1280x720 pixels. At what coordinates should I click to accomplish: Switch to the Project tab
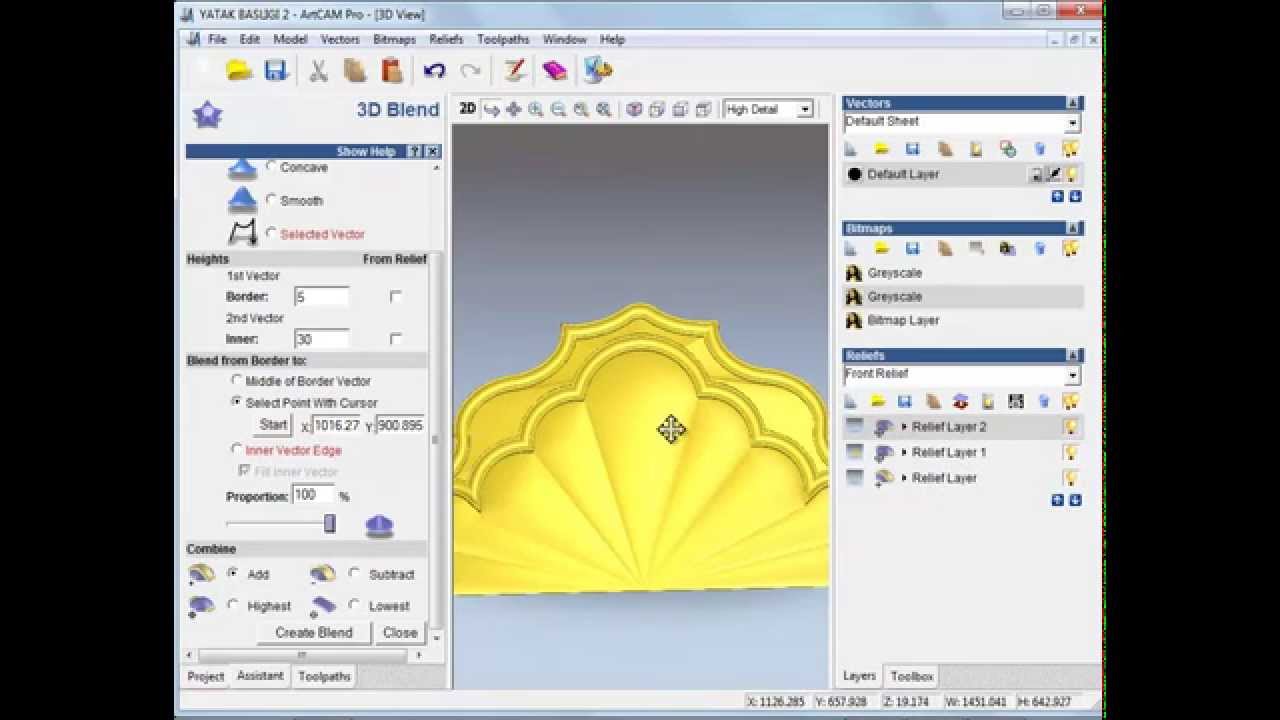(x=206, y=676)
